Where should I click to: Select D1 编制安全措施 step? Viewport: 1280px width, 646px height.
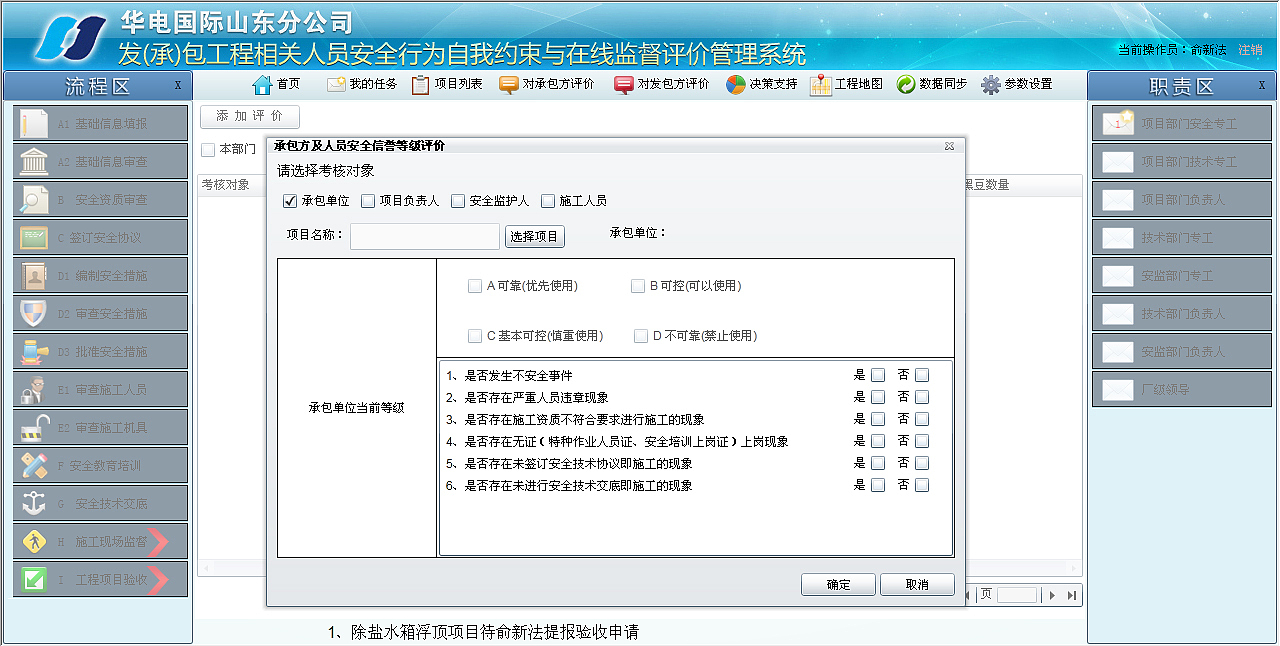(101, 275)
